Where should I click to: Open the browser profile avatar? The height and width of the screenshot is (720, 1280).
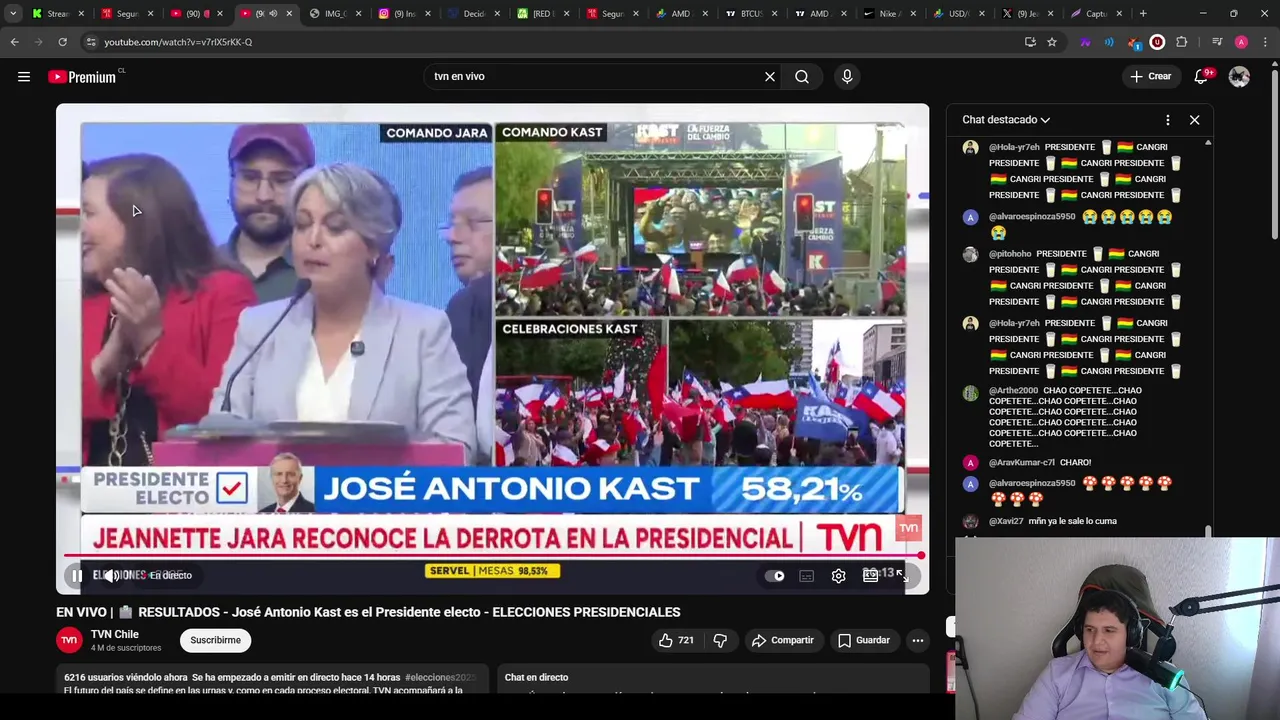pos(1241,42)
